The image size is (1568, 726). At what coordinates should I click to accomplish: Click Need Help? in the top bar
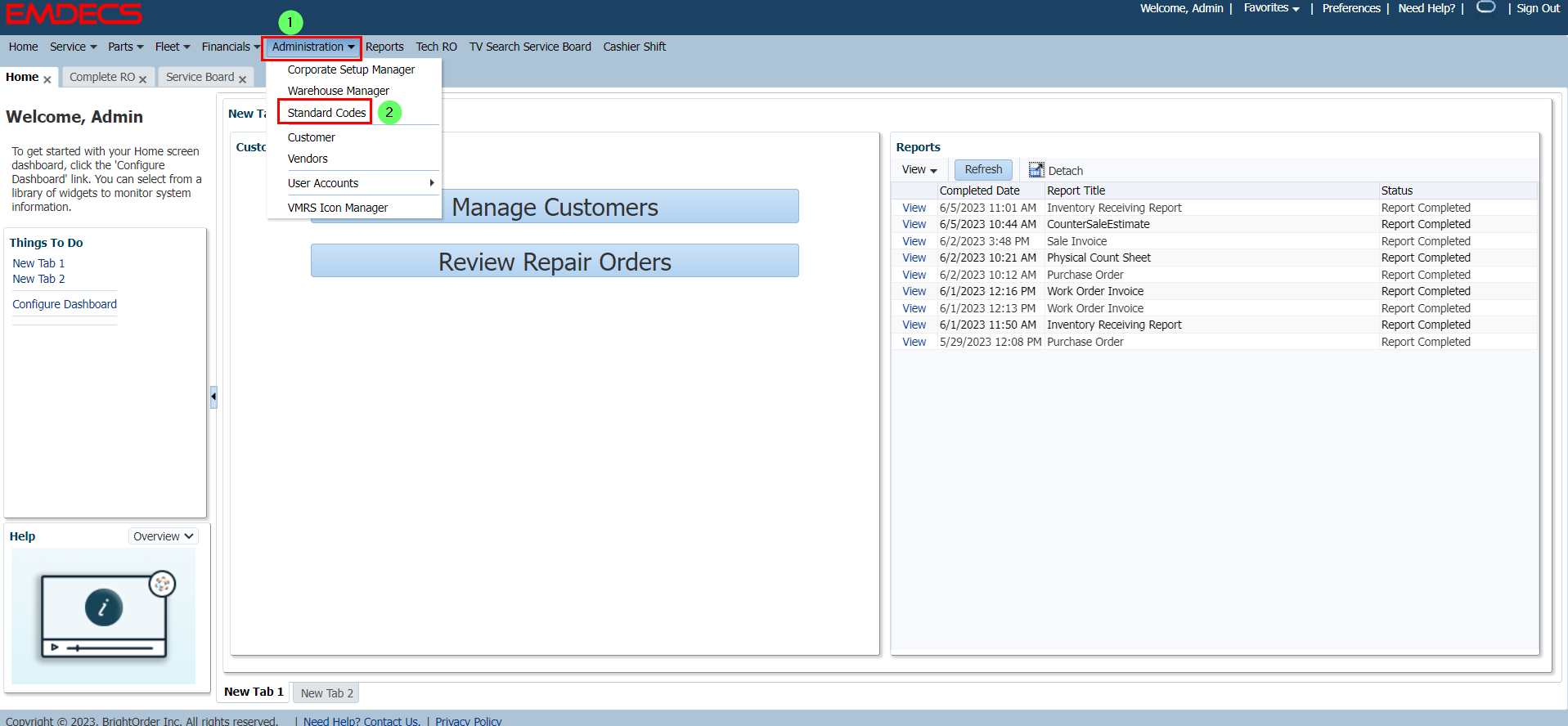(x=1426, y=8)
